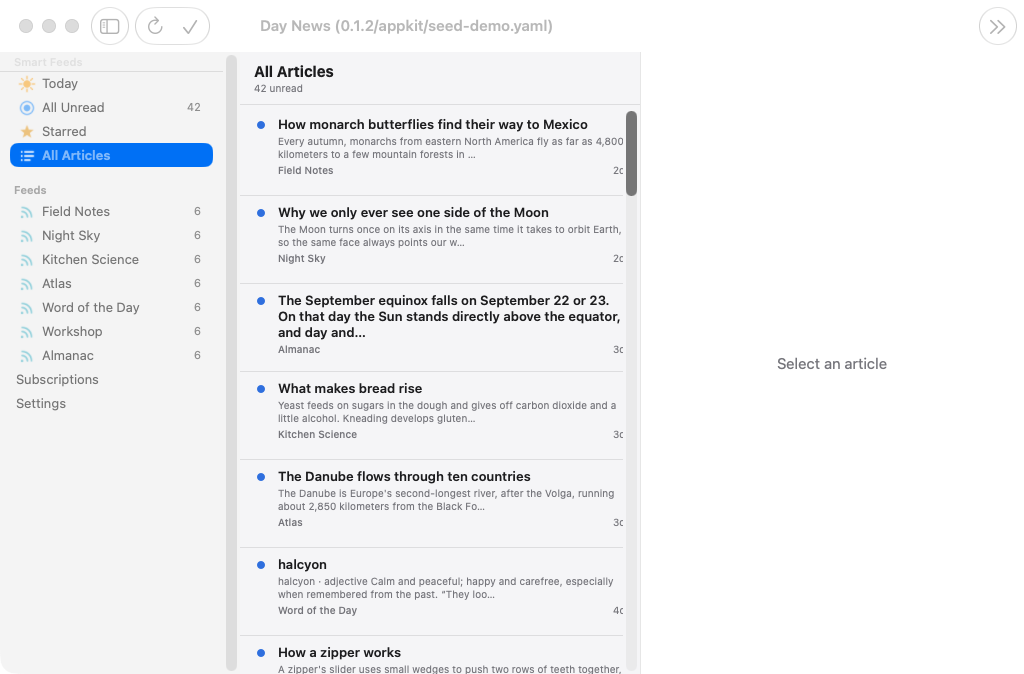
Task: Click the RSS icon beside Kitchen Science
Action: coord(27,260)
